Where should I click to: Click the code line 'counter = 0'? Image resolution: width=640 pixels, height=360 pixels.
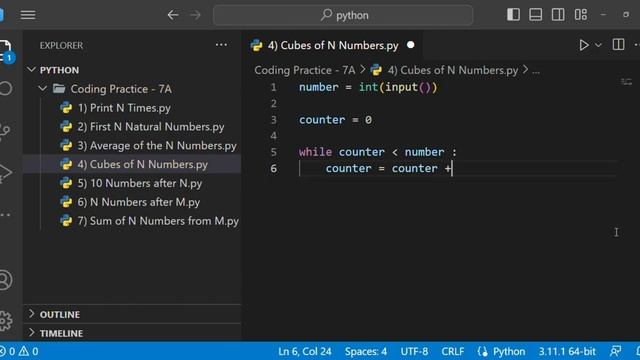pos(335,120)
